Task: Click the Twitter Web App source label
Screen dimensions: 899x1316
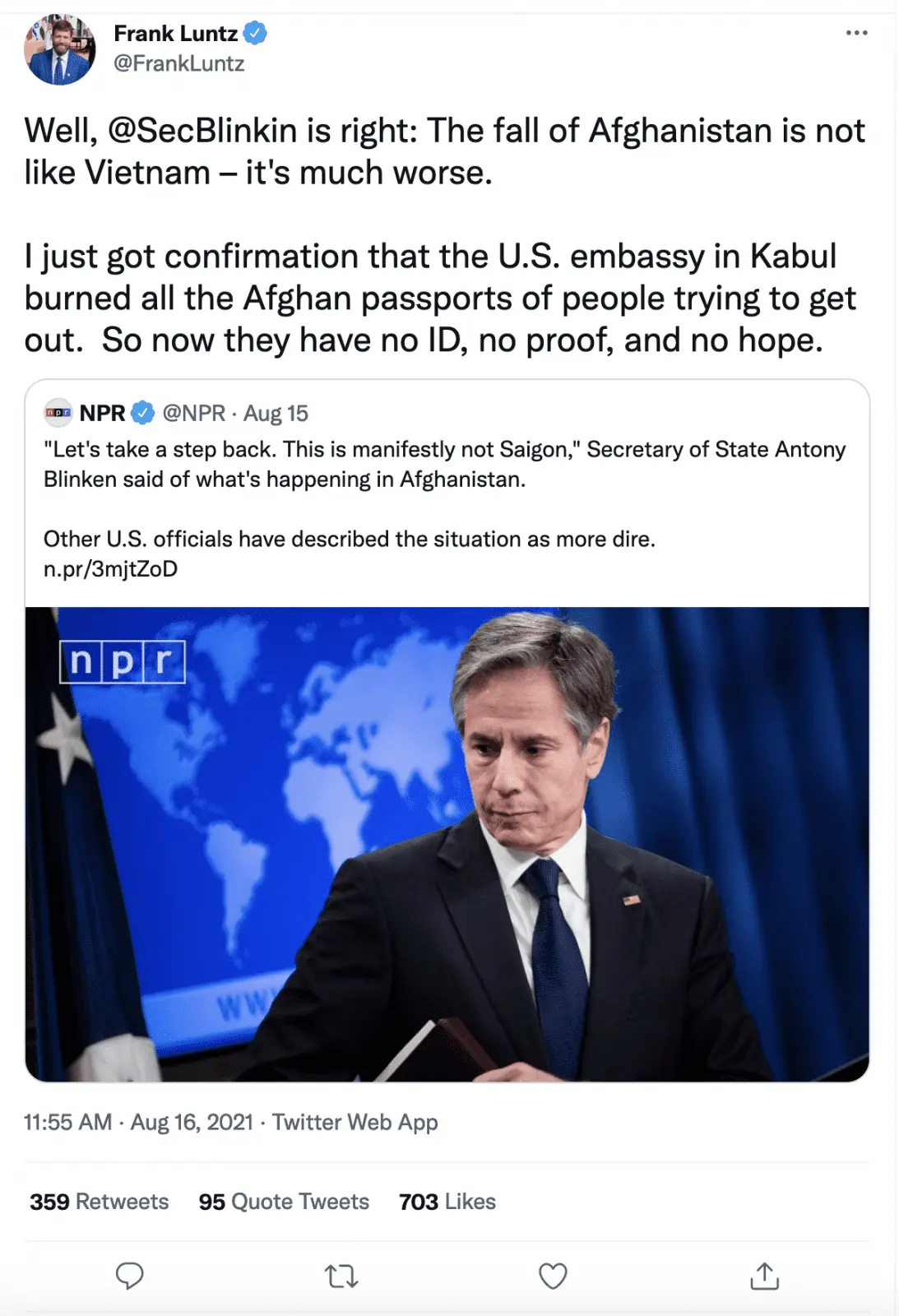Action: tap(355, 1123)
